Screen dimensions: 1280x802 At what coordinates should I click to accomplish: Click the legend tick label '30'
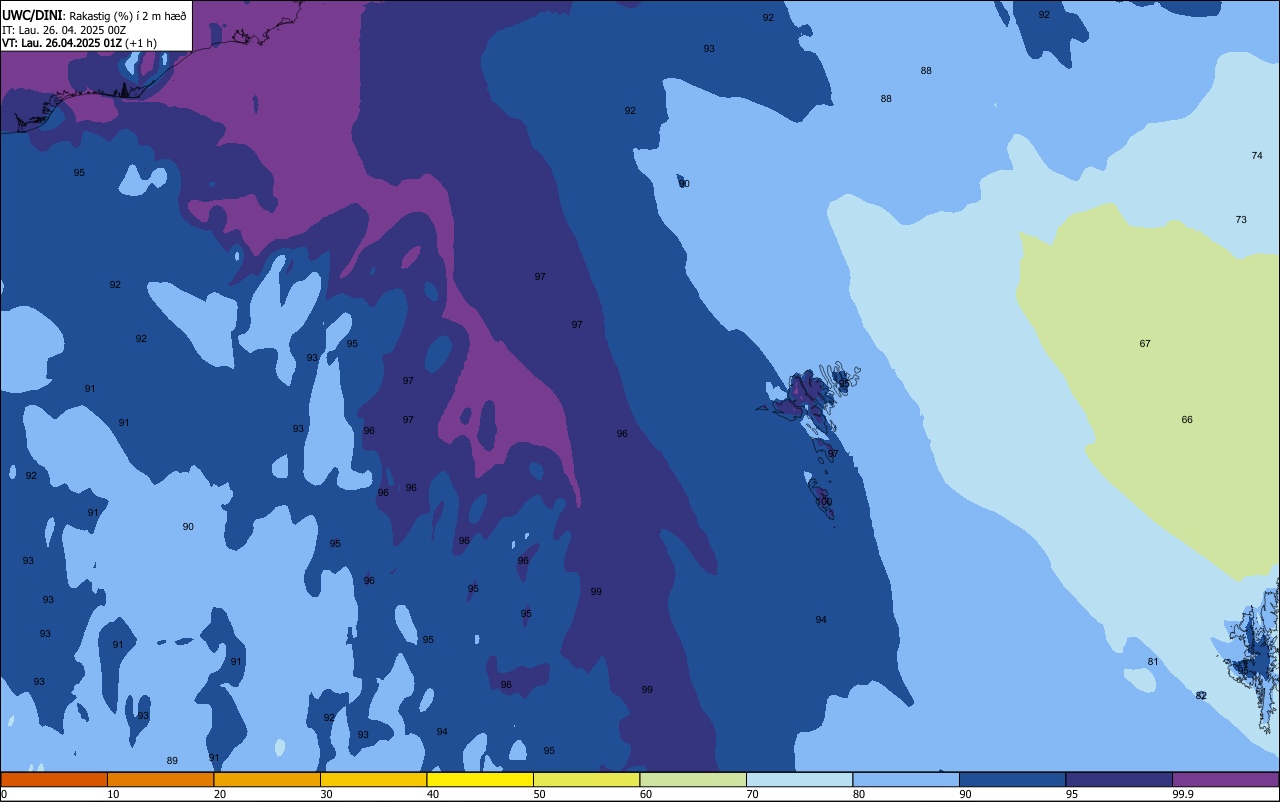326,794
